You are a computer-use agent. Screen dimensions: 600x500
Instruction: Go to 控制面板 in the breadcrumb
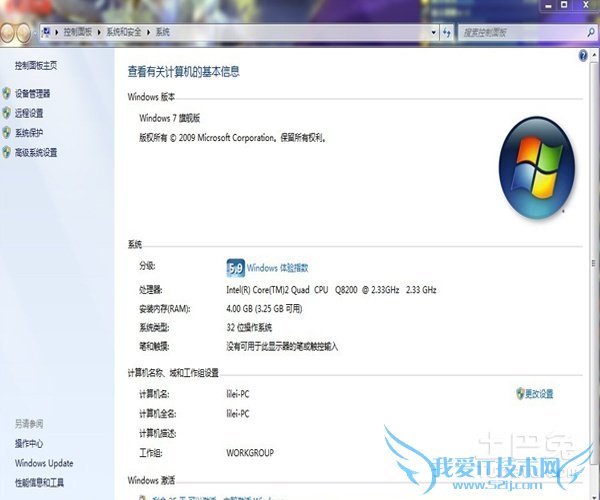pos(78,32)
